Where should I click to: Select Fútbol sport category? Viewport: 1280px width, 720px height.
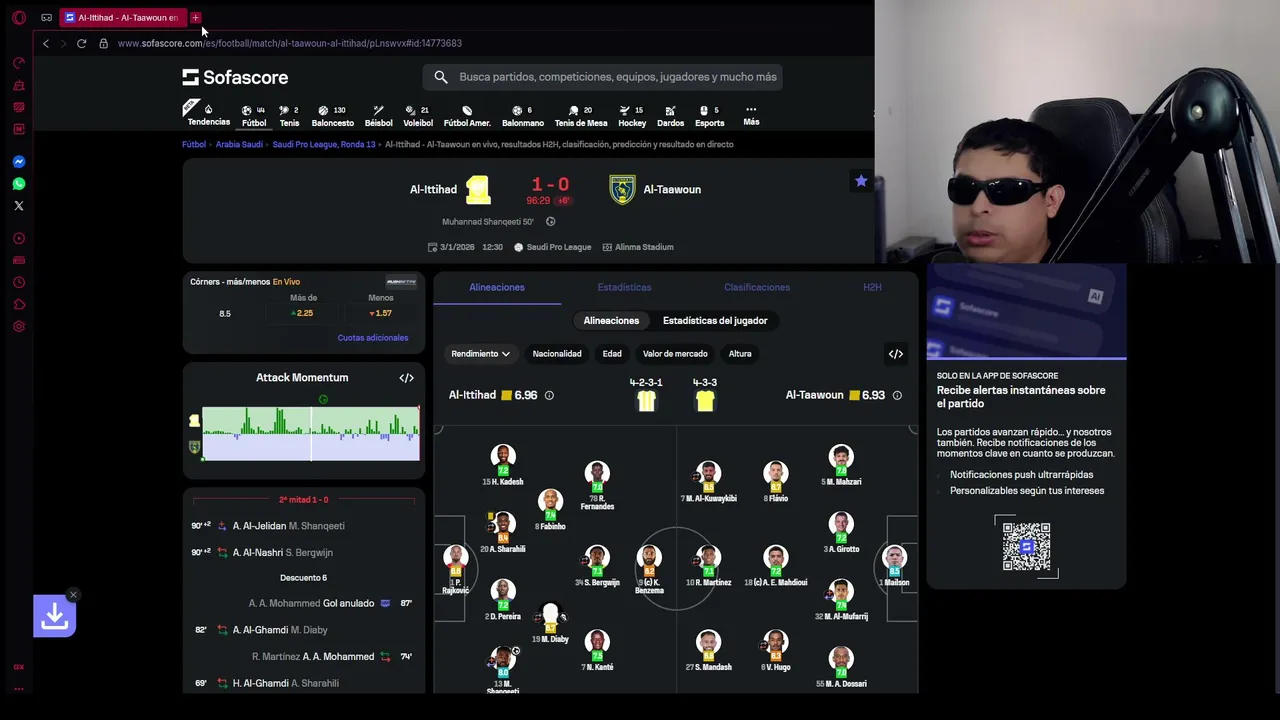(x=254, y=116)
